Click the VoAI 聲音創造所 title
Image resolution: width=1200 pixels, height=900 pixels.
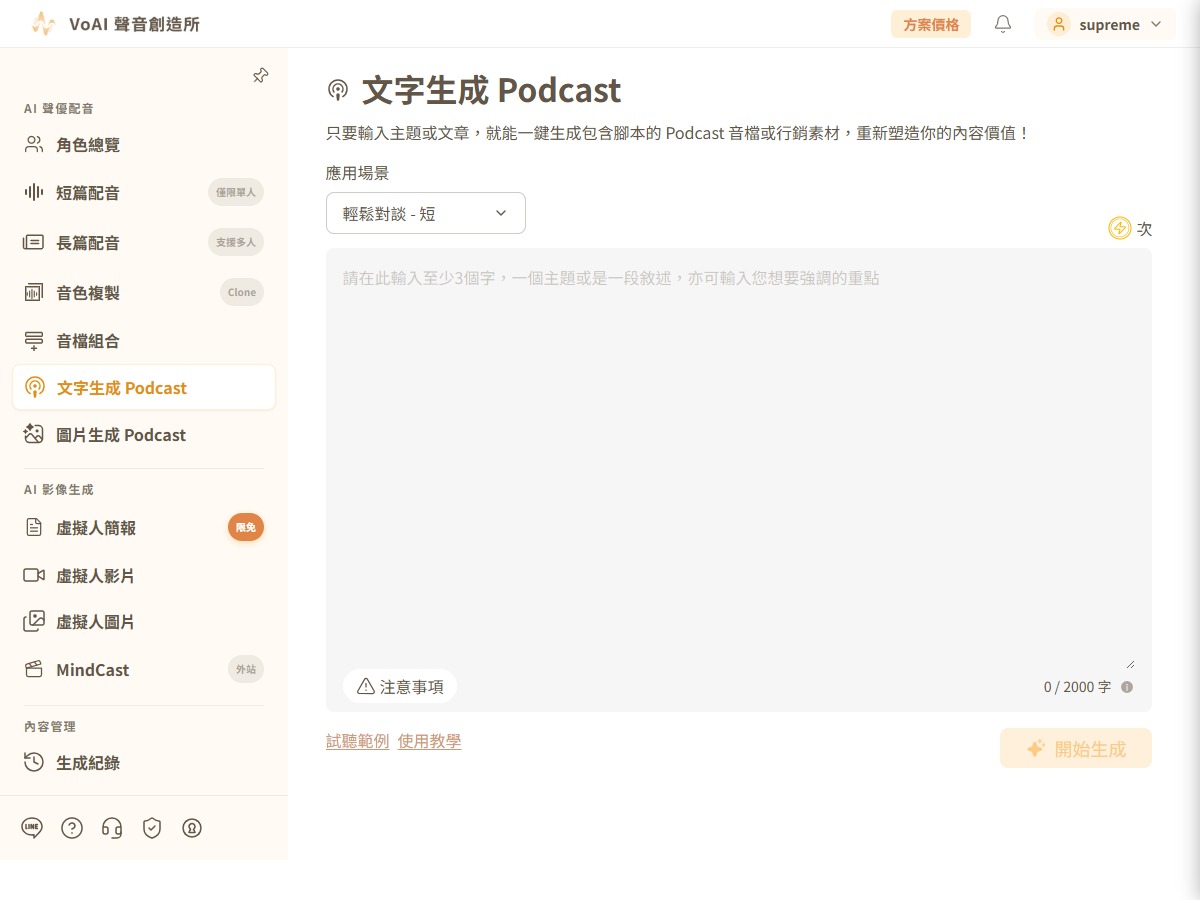point(135,24)
